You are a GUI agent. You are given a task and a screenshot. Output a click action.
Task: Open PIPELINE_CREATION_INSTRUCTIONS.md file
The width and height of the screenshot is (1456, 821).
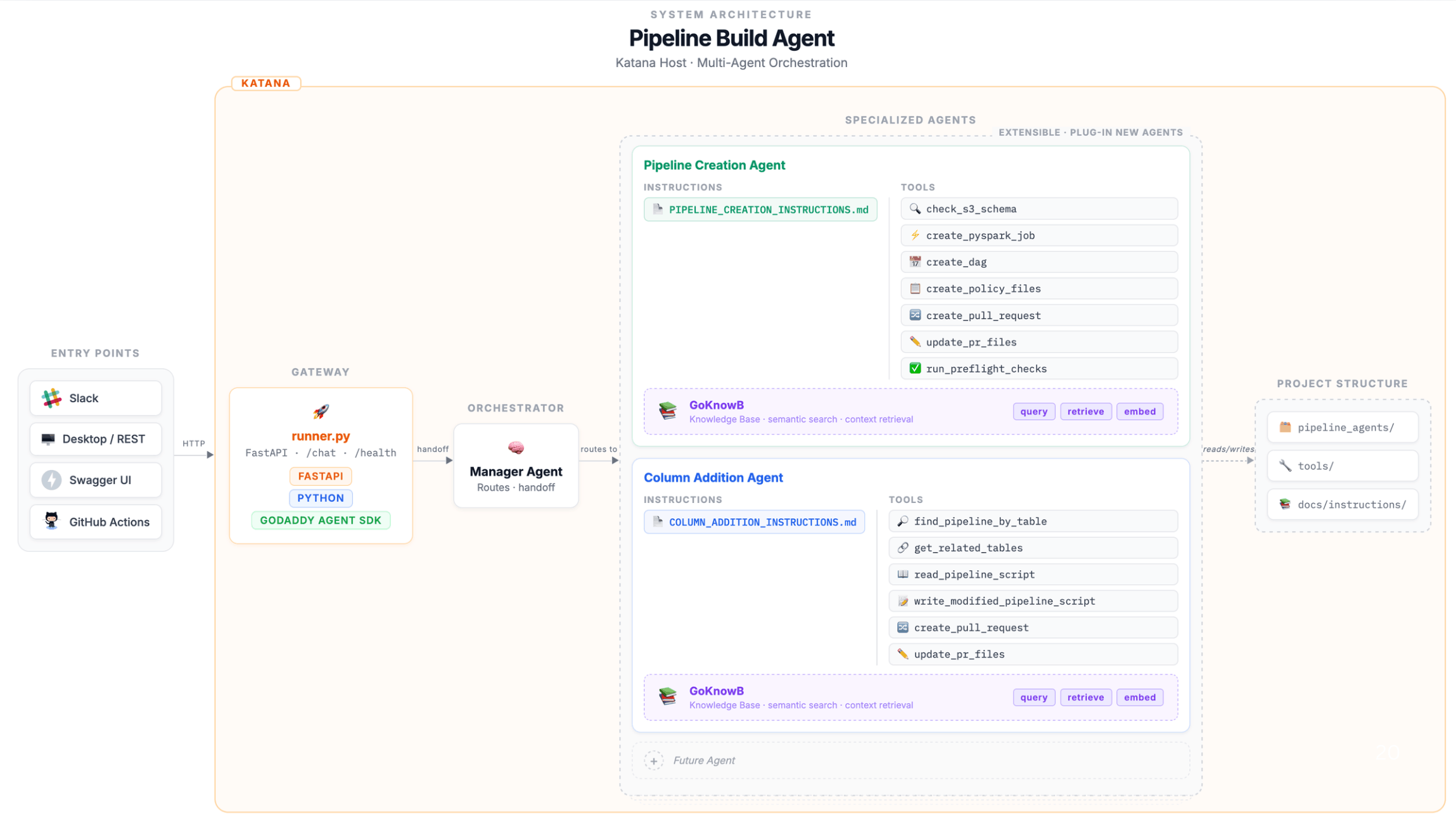(x=760, y=210)
